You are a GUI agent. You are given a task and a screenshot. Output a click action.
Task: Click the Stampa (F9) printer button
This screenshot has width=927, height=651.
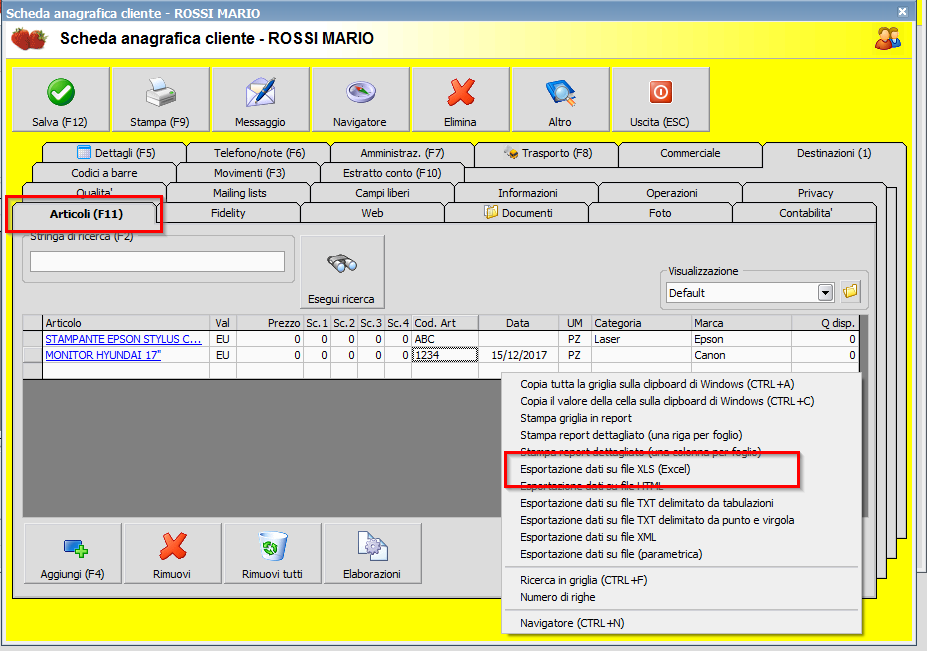160,99
